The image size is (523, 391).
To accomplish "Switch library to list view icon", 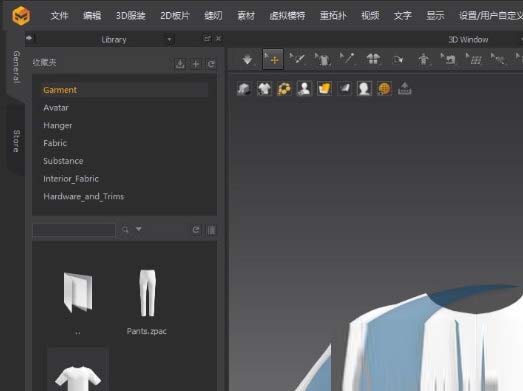I will (x=211, y=230).
